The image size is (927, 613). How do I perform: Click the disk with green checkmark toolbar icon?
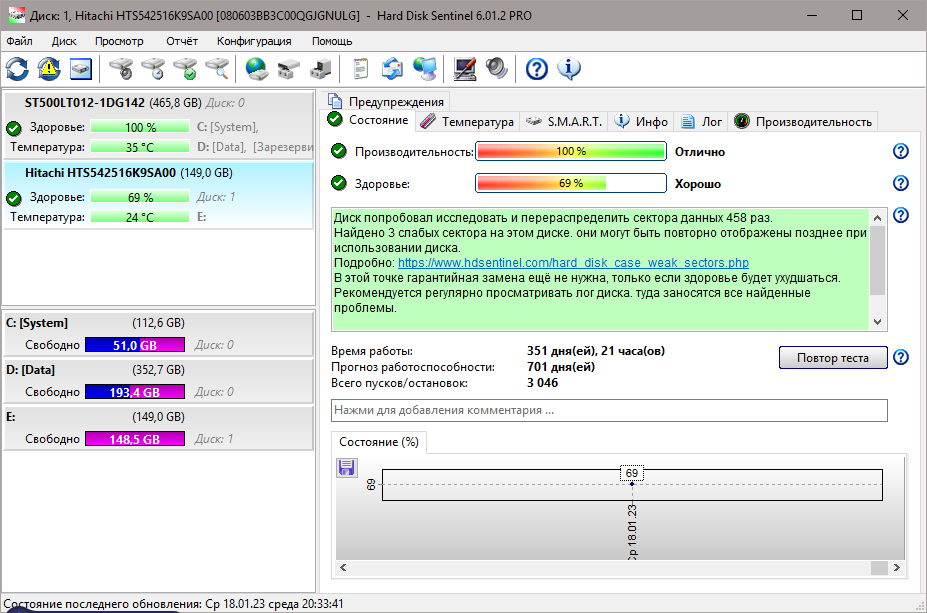(x=186, y=69)
